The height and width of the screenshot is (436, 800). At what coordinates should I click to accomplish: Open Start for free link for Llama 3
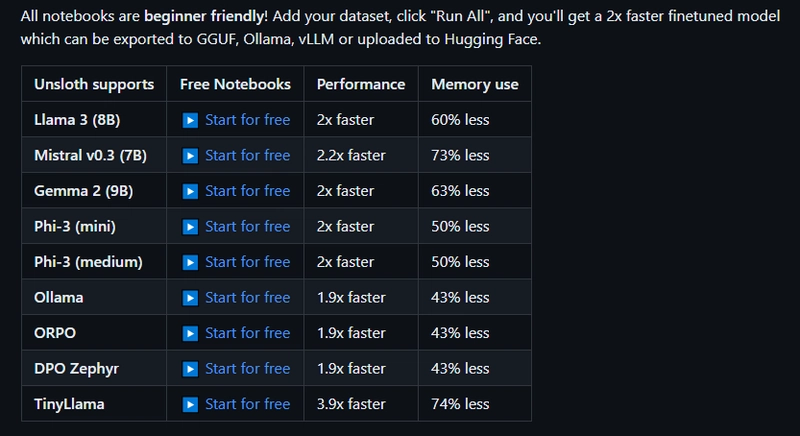(247, 120)
